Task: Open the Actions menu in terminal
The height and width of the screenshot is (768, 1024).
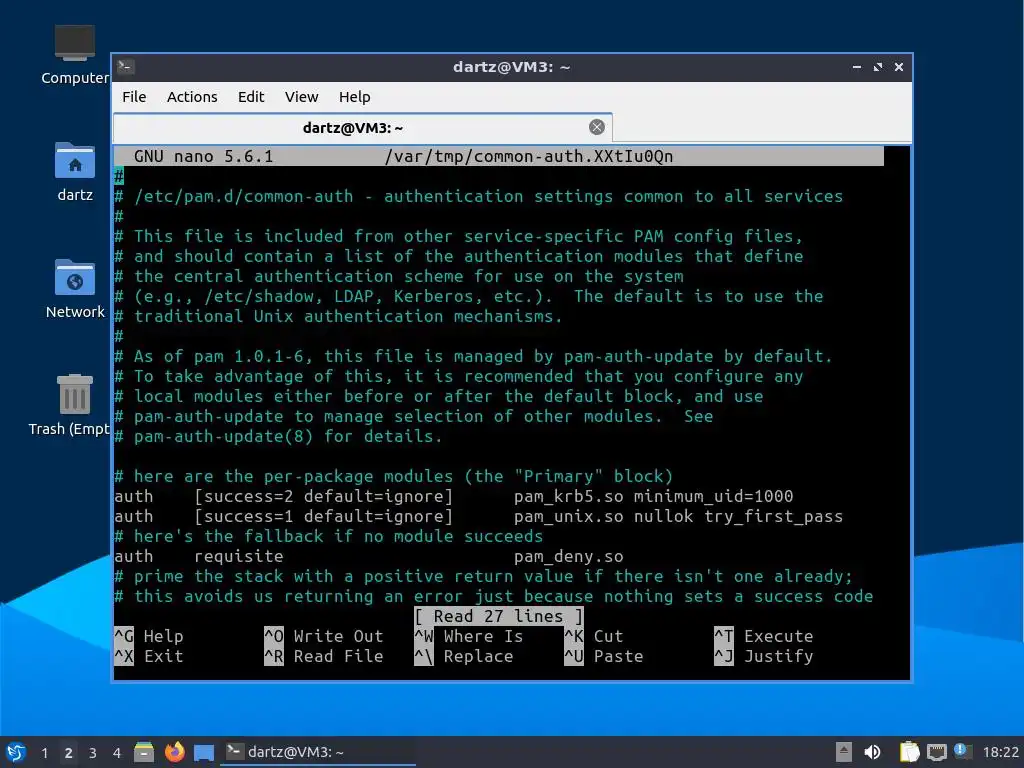Action: (x=192, y=97)
